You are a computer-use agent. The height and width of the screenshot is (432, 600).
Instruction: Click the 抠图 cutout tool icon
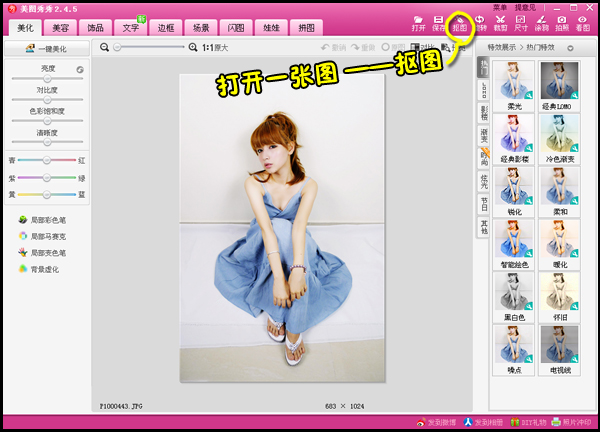pos(459,23)
